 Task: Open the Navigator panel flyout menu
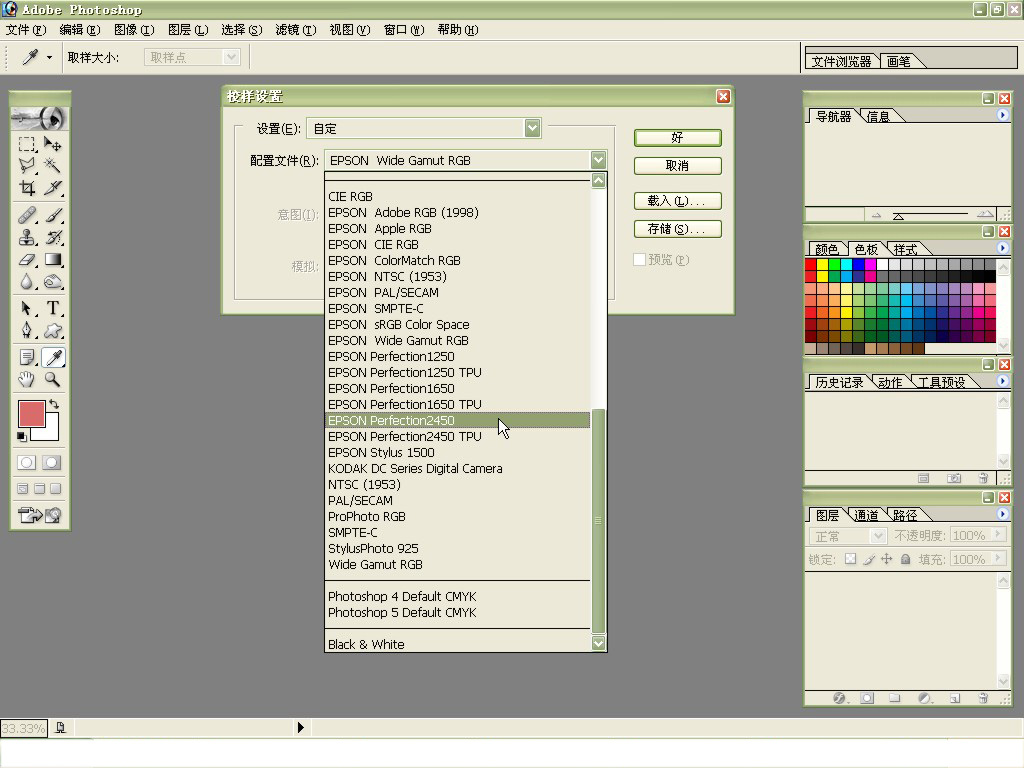[x=1002, y=116]
